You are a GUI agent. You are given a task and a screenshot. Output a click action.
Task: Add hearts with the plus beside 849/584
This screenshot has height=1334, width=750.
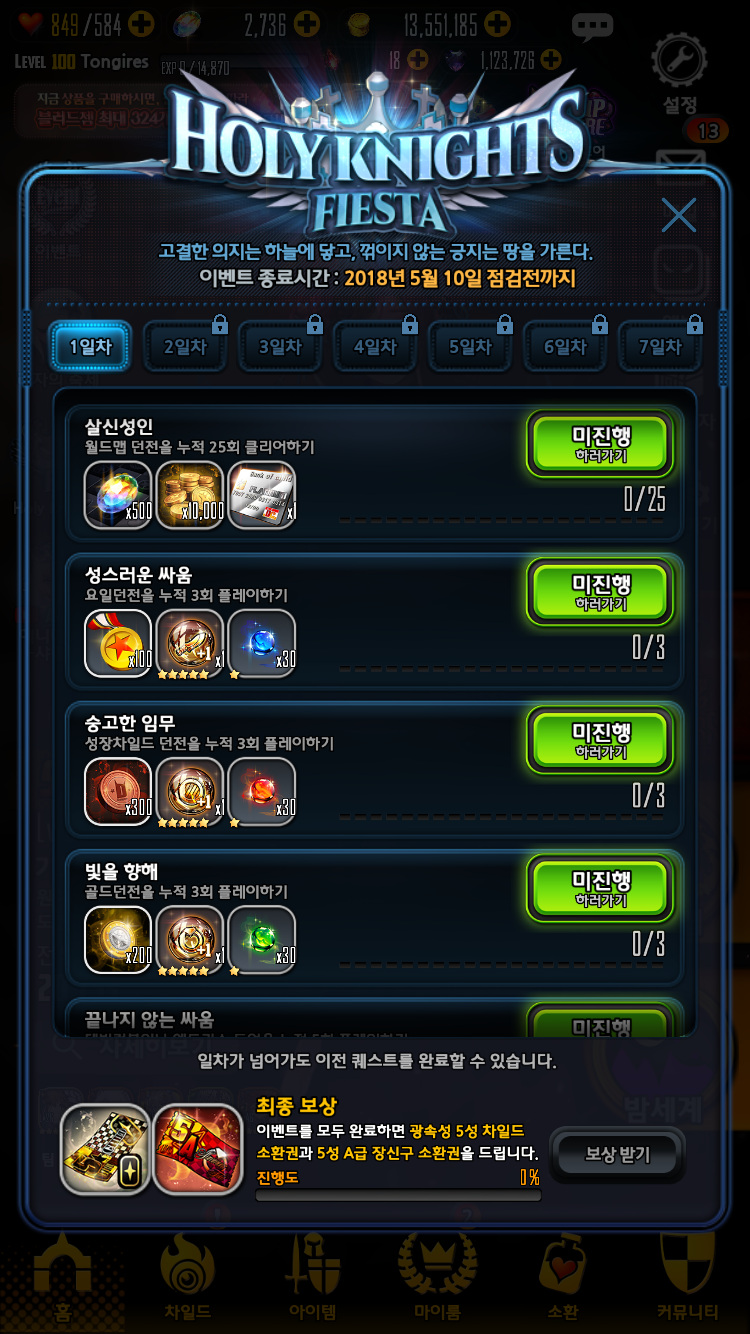coord(141,24)
